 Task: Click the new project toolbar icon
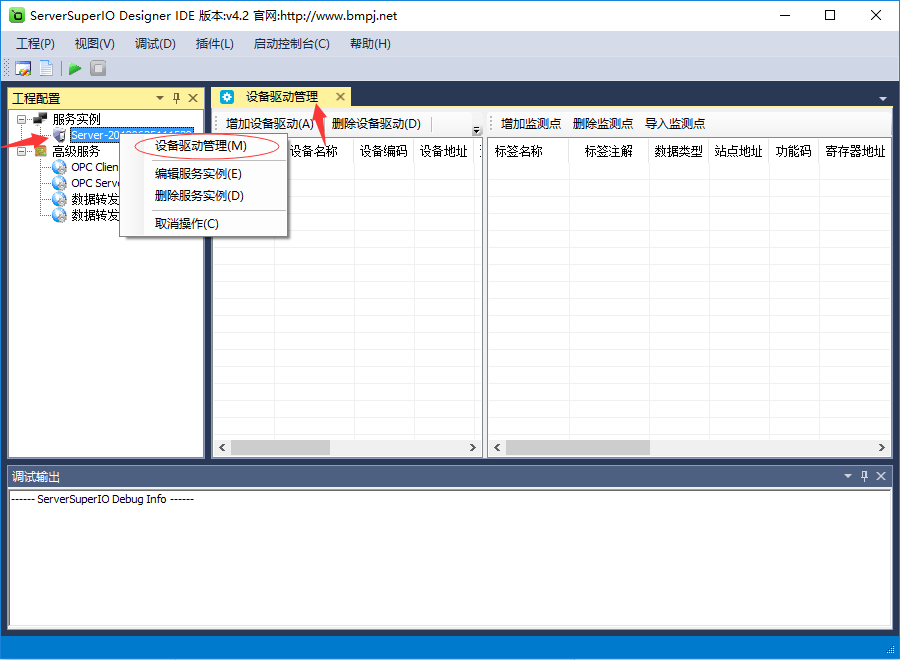point(23,68)
